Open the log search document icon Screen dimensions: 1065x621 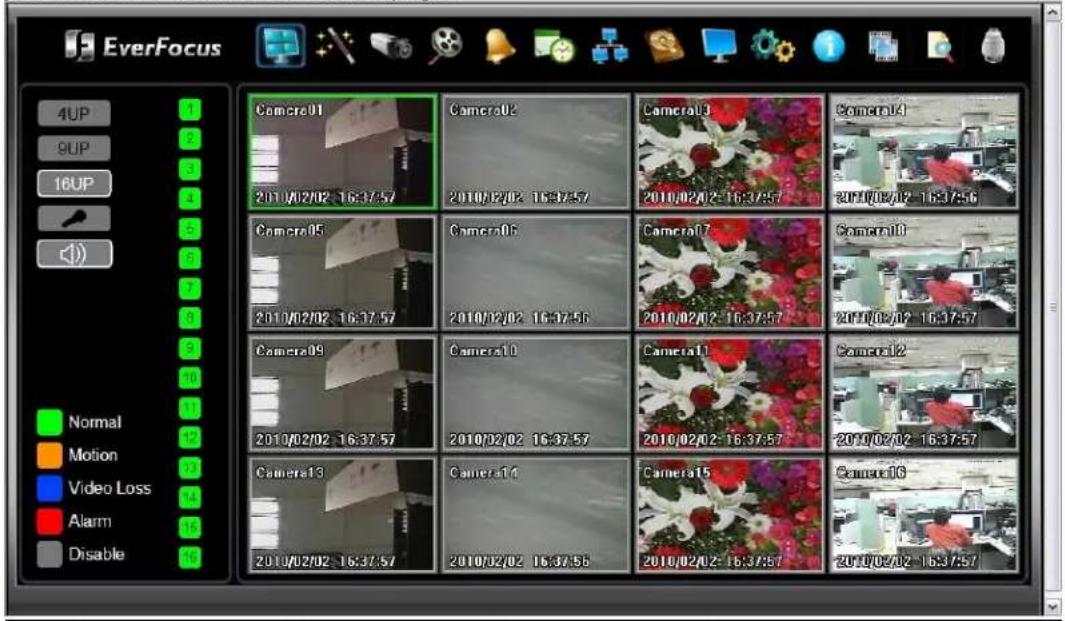click(939, 47)
